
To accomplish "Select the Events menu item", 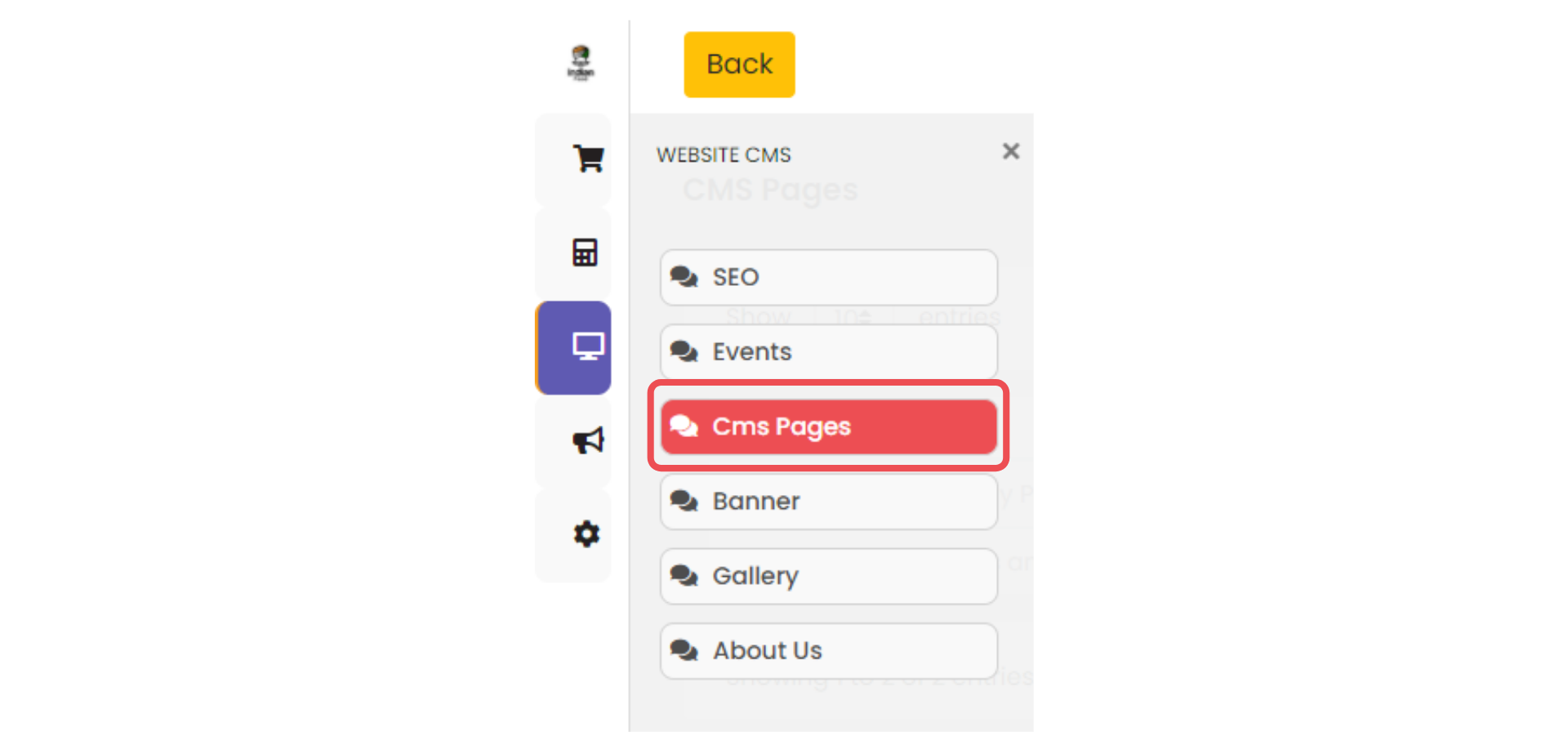I will coord(828,352).
